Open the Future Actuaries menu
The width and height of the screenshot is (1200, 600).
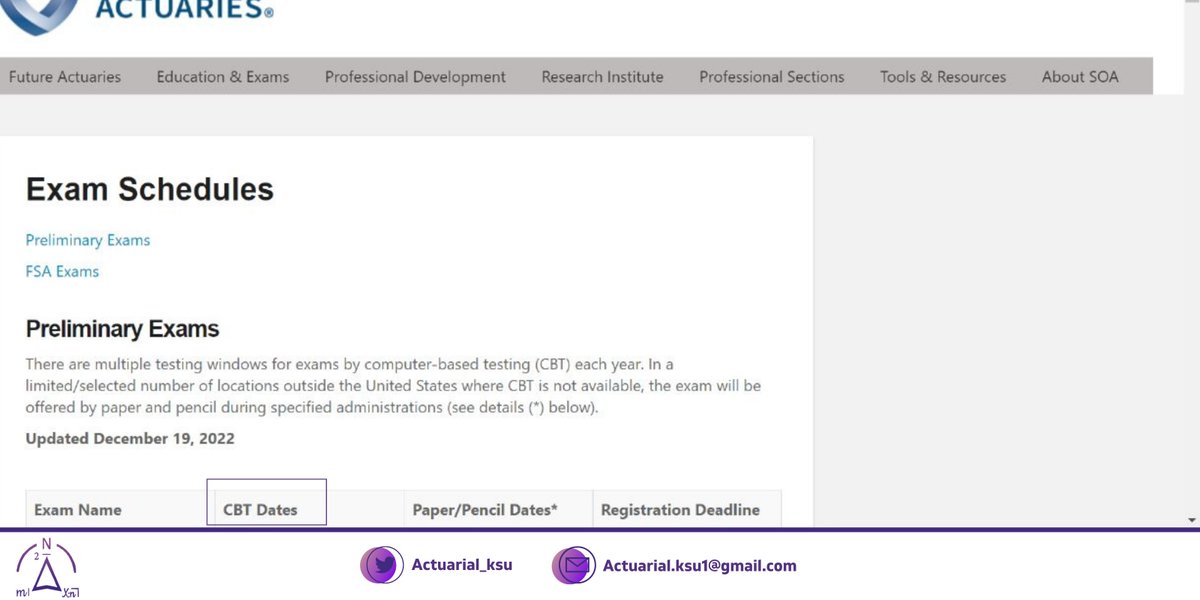tap(65, 77)
